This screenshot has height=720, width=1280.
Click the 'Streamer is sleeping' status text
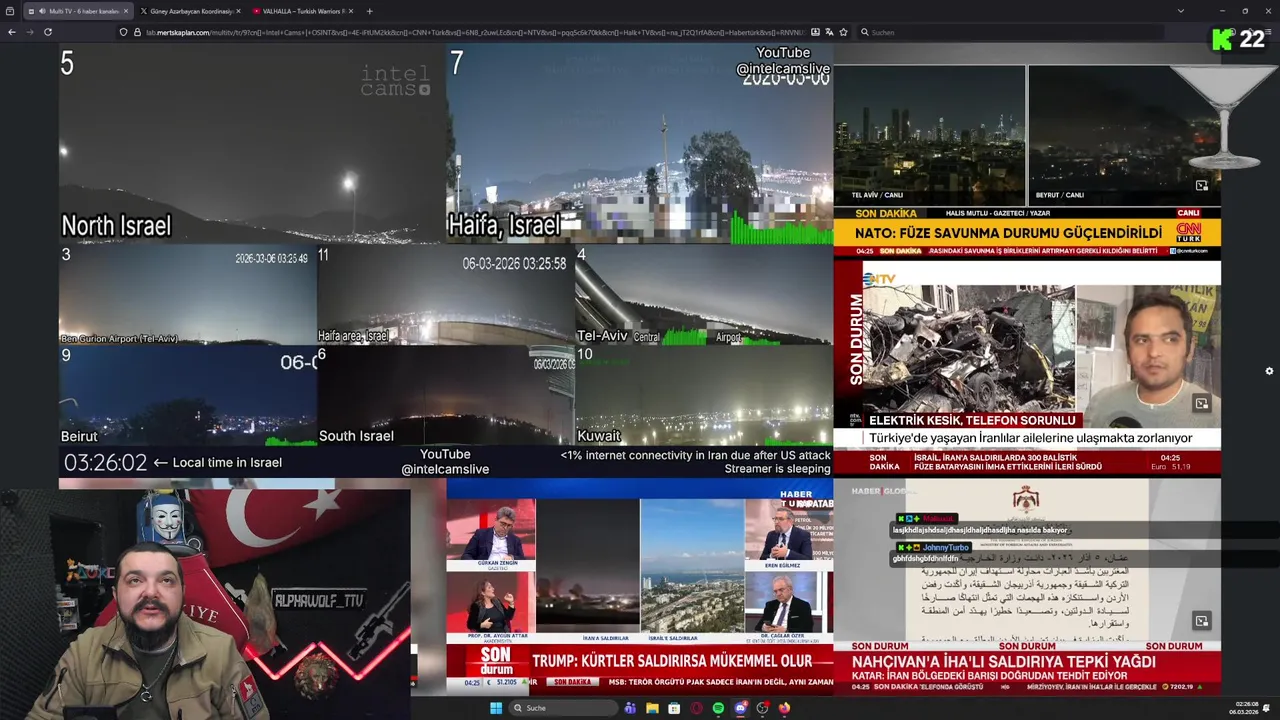point(777,469)
